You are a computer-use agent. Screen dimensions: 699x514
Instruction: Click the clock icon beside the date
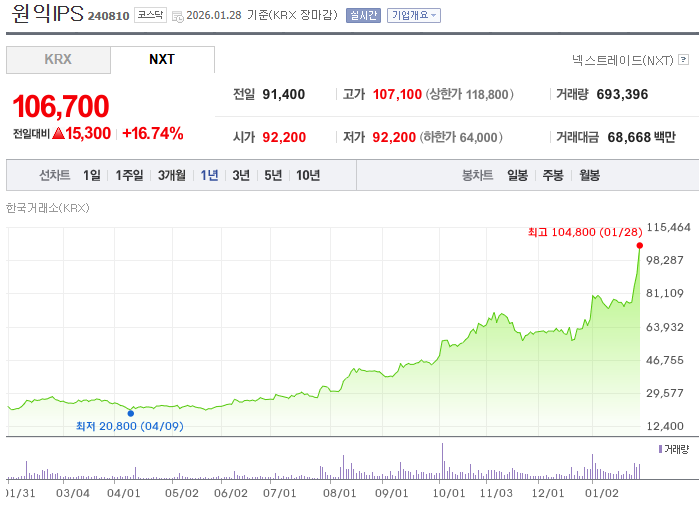click(x=177, y=17)
